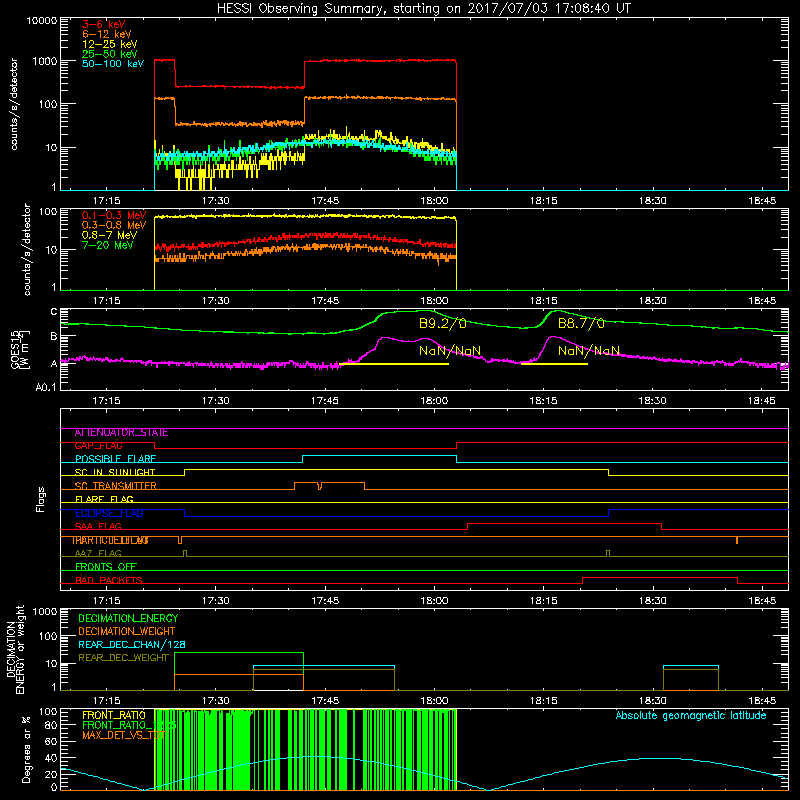Click the yellow FRONT_RATIO legend label
800x800 pixels.
[x=114, y=715]
